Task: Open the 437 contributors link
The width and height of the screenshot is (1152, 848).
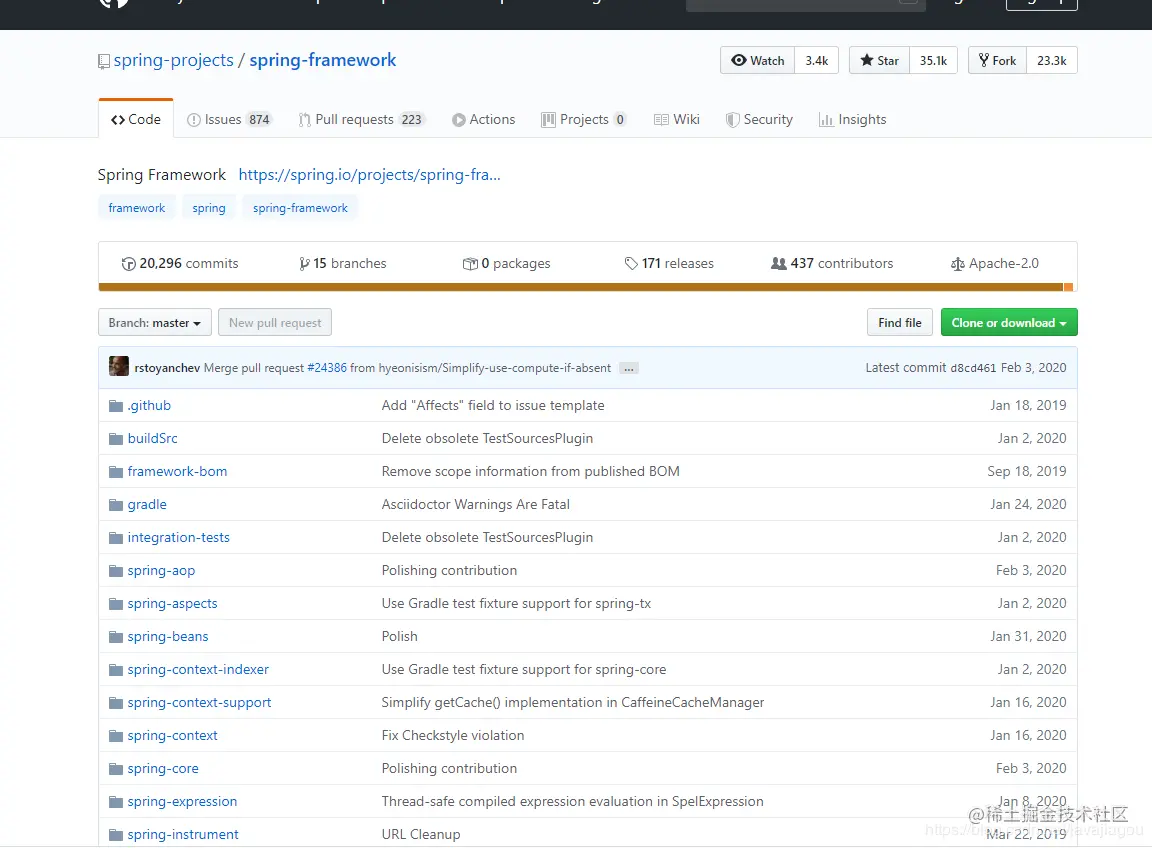Action: click(832, 264)
